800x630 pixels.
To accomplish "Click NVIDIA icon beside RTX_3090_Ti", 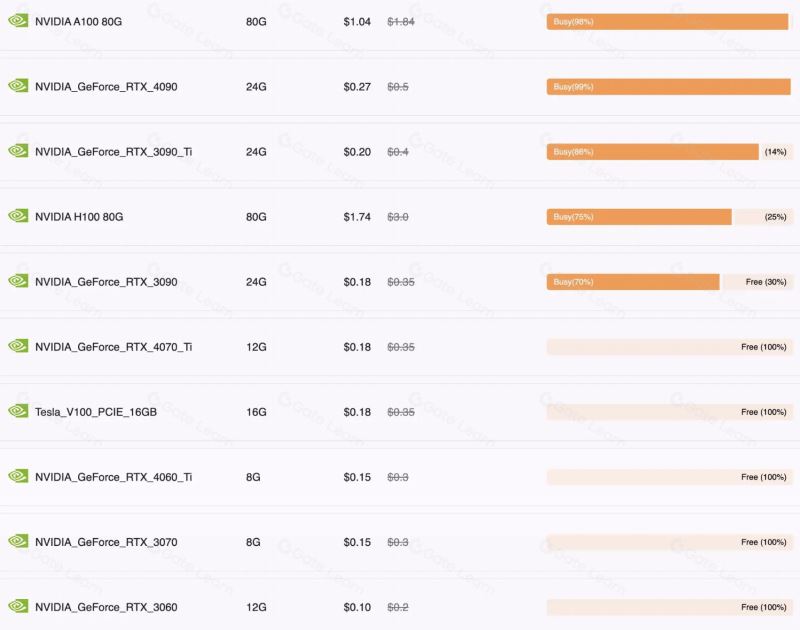I will click(x=18, y=151).
